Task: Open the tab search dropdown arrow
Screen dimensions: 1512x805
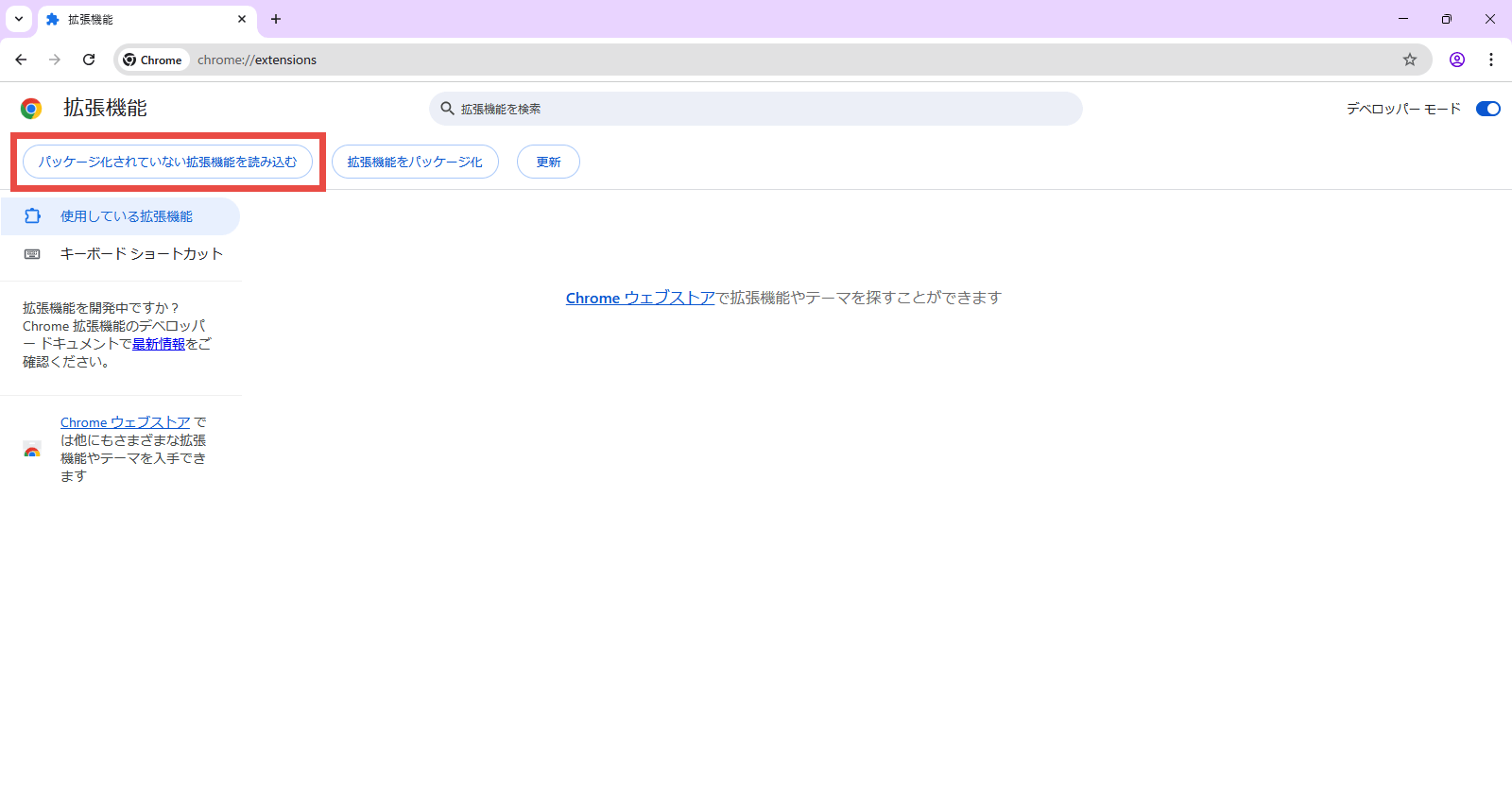Action: click(19, 19)
